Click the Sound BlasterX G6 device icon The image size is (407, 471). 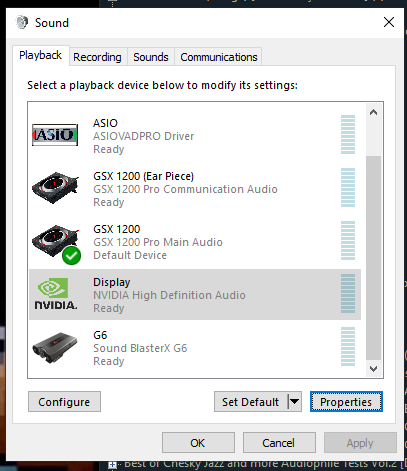[55, 347]
